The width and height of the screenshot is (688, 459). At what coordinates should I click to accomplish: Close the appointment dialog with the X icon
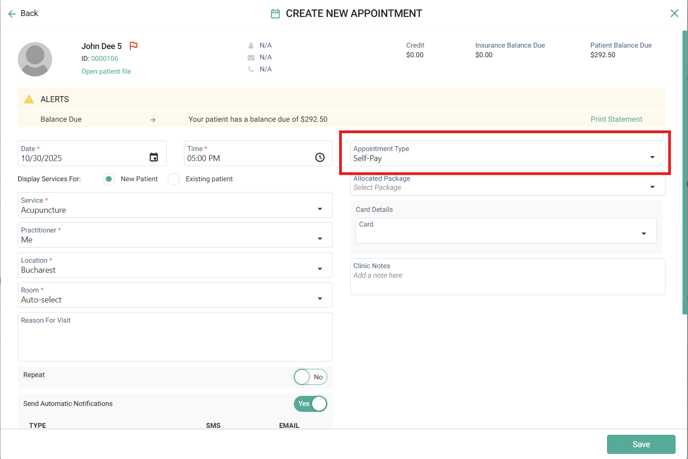pos(674,13)
